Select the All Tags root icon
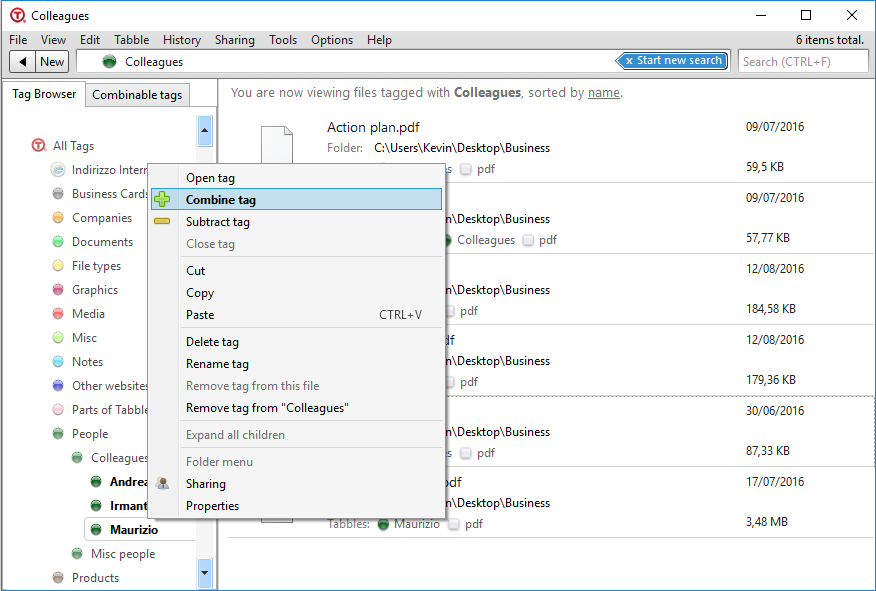The image size is (876, 591). 39,146
